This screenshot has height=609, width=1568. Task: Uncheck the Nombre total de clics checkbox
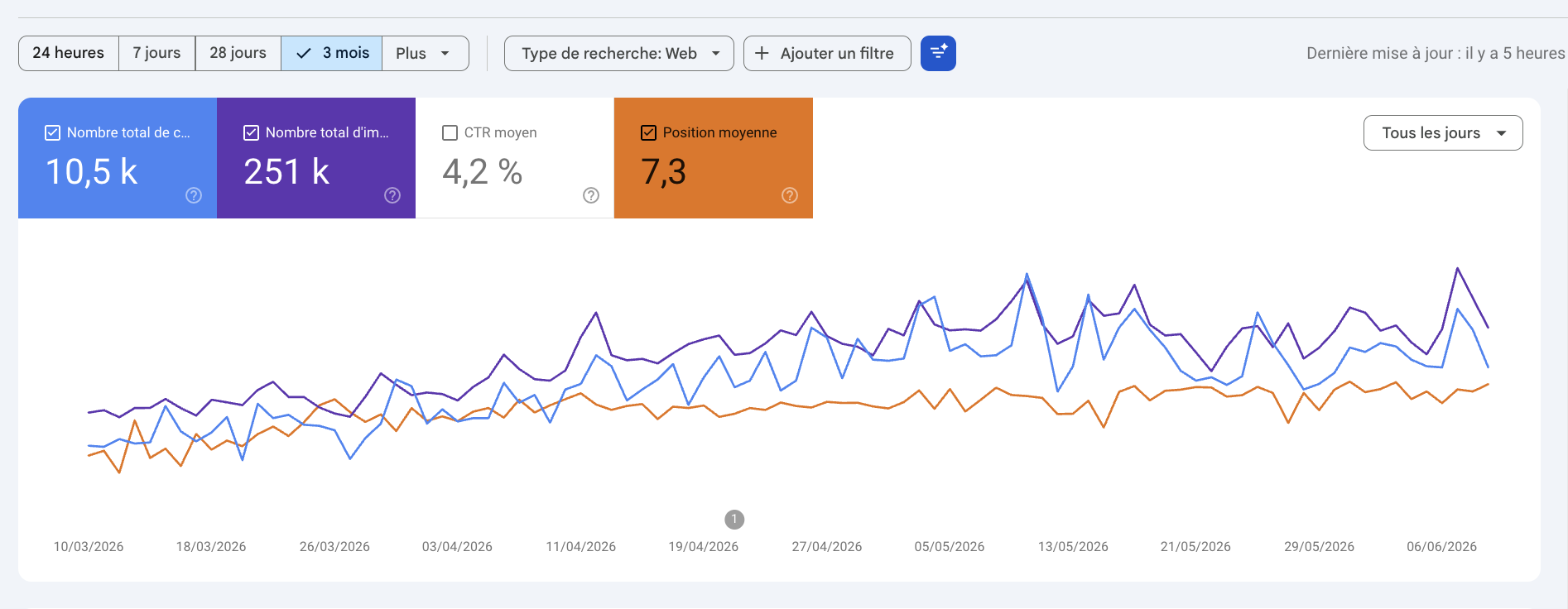point(52,132)
